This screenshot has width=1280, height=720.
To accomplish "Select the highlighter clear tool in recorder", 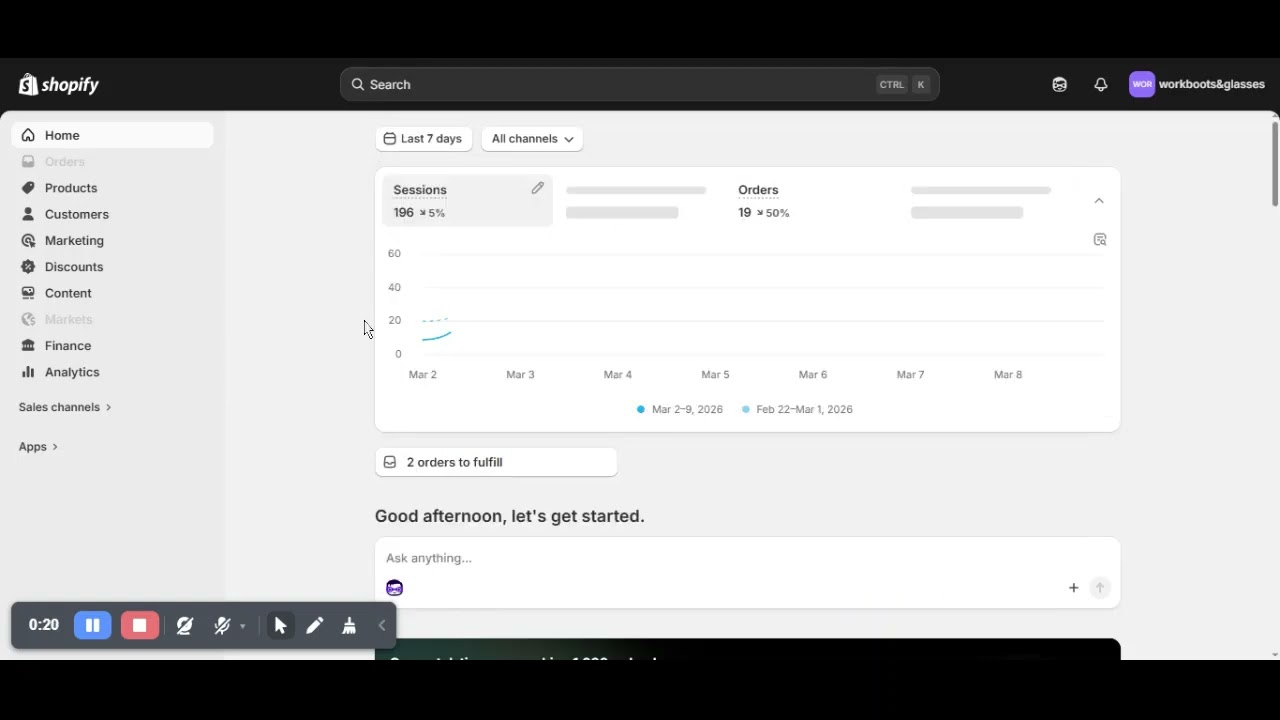I will [349, 626].
